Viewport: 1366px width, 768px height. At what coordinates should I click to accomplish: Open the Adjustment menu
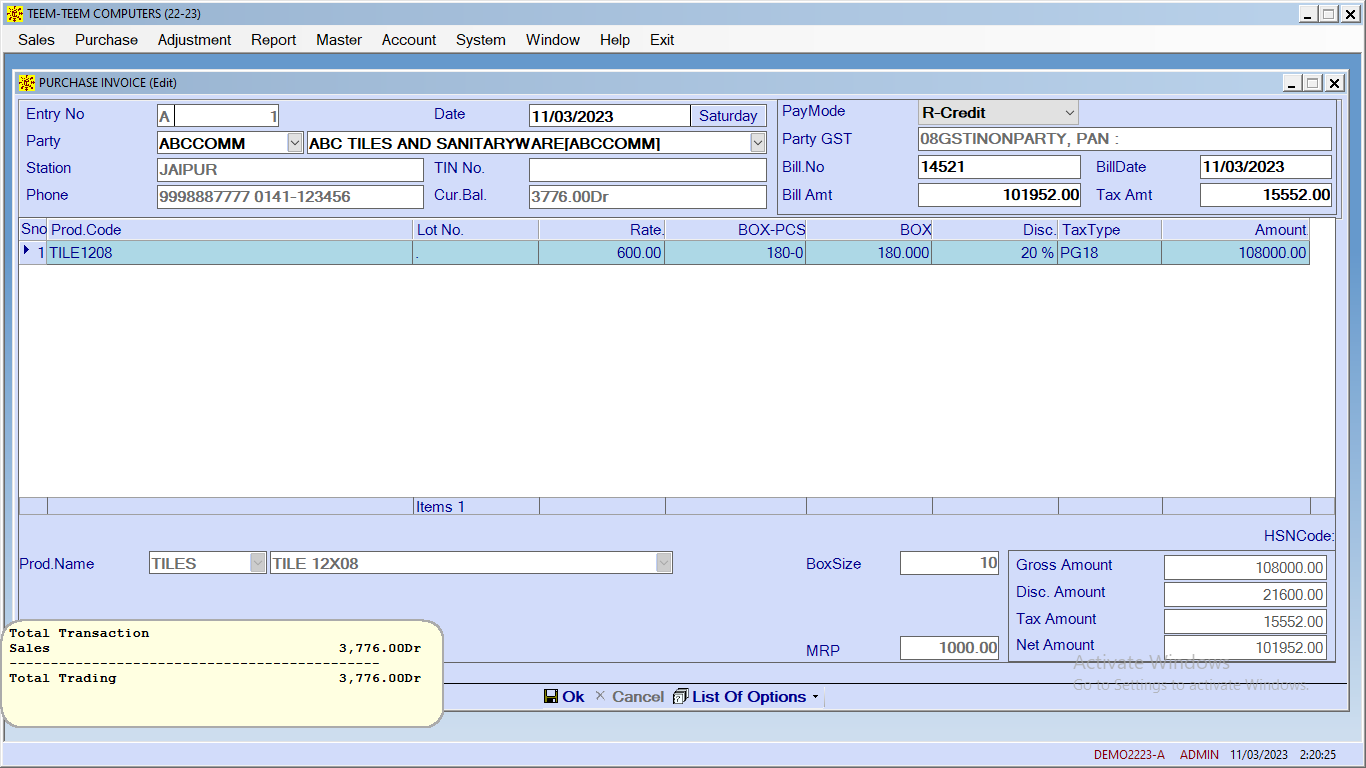click(x=194, y=40)
